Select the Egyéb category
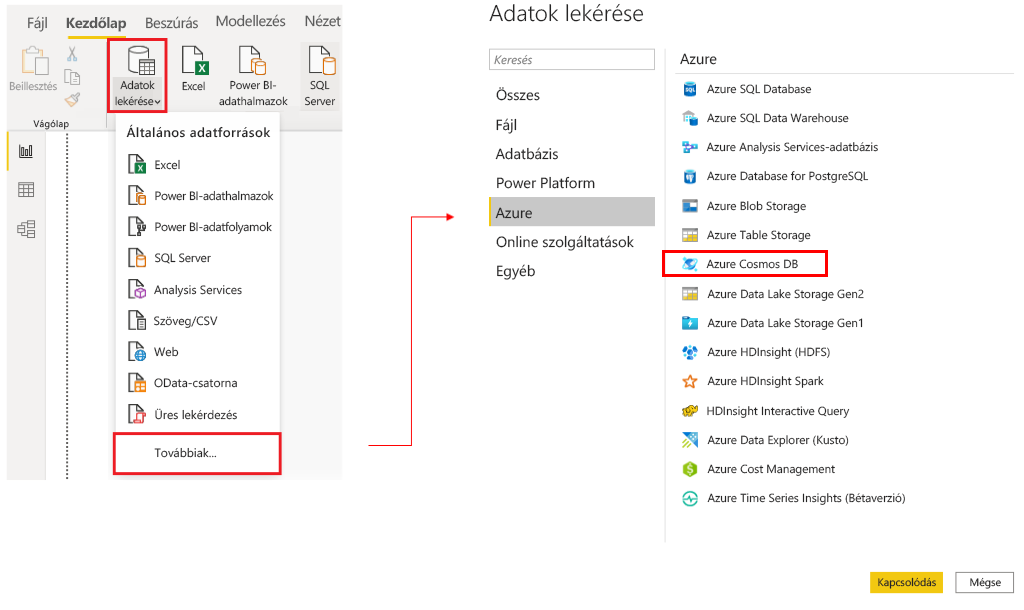 571,271
